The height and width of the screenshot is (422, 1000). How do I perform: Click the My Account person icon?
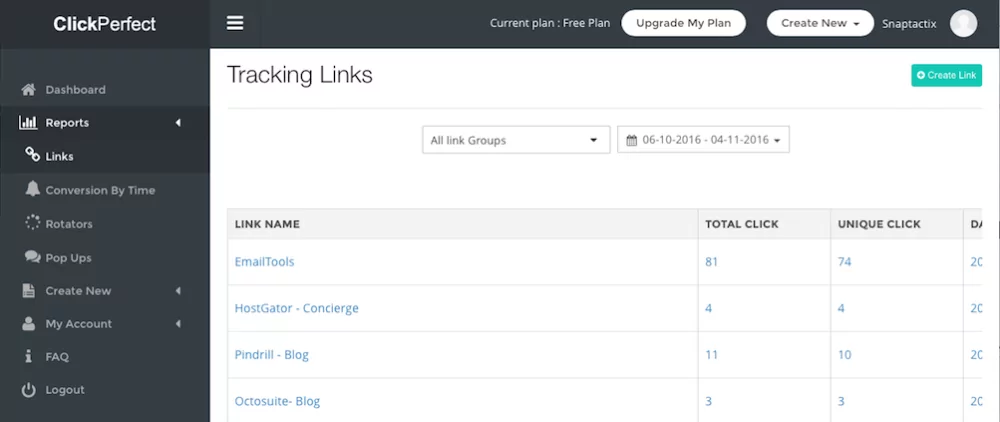click(x=28, y=324)
